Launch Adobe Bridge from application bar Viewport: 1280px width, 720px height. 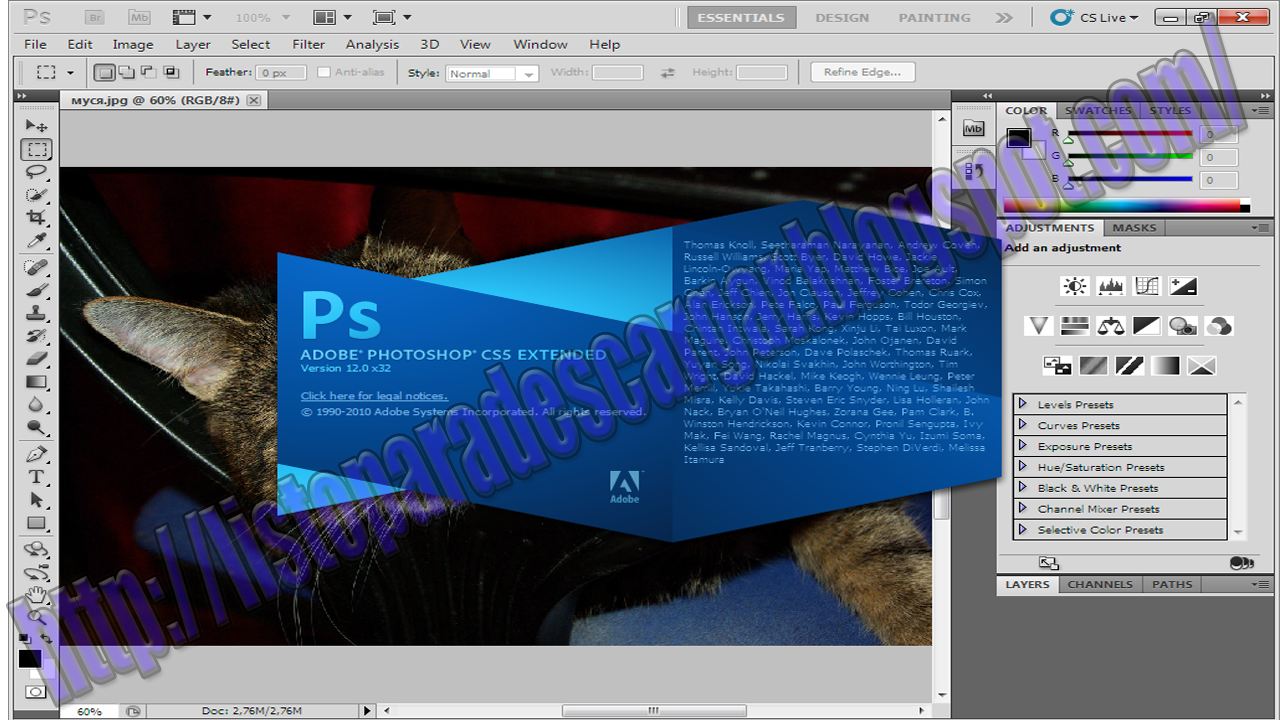[94, 17]
